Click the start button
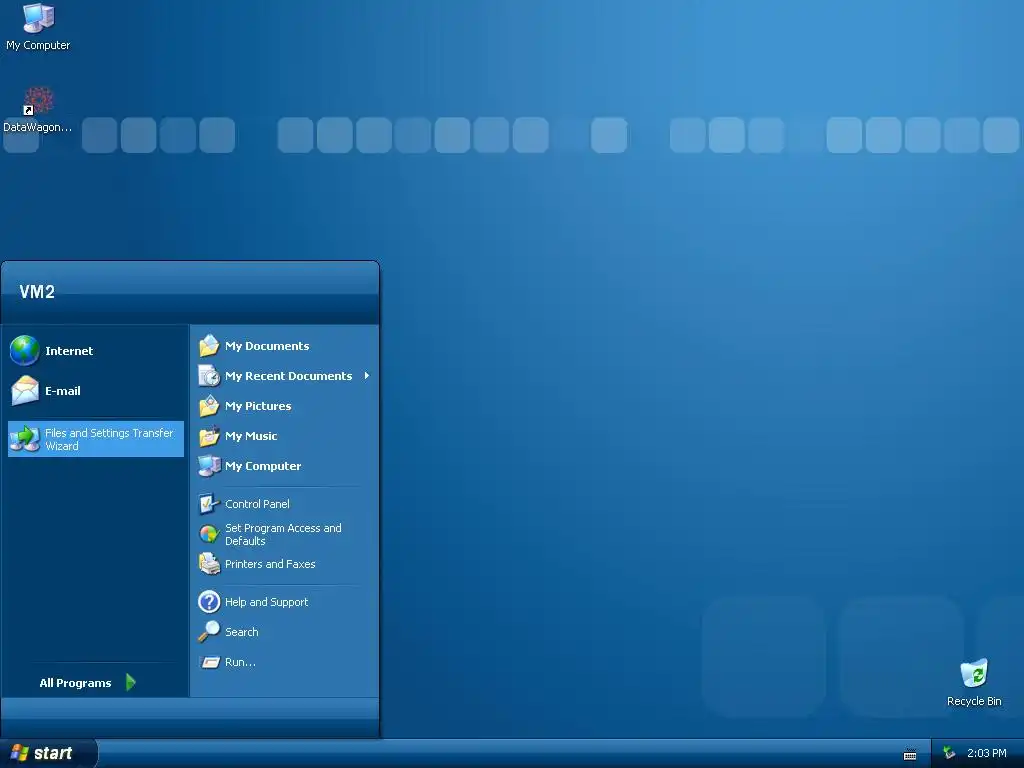1024x768 pixels. point(48,753)
